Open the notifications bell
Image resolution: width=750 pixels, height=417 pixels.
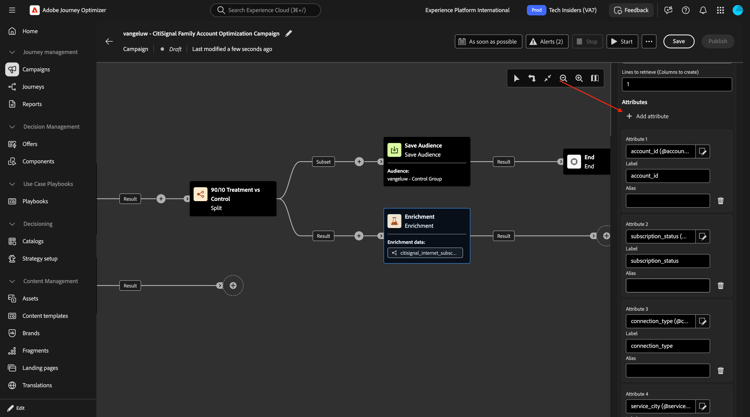[703, 10]
